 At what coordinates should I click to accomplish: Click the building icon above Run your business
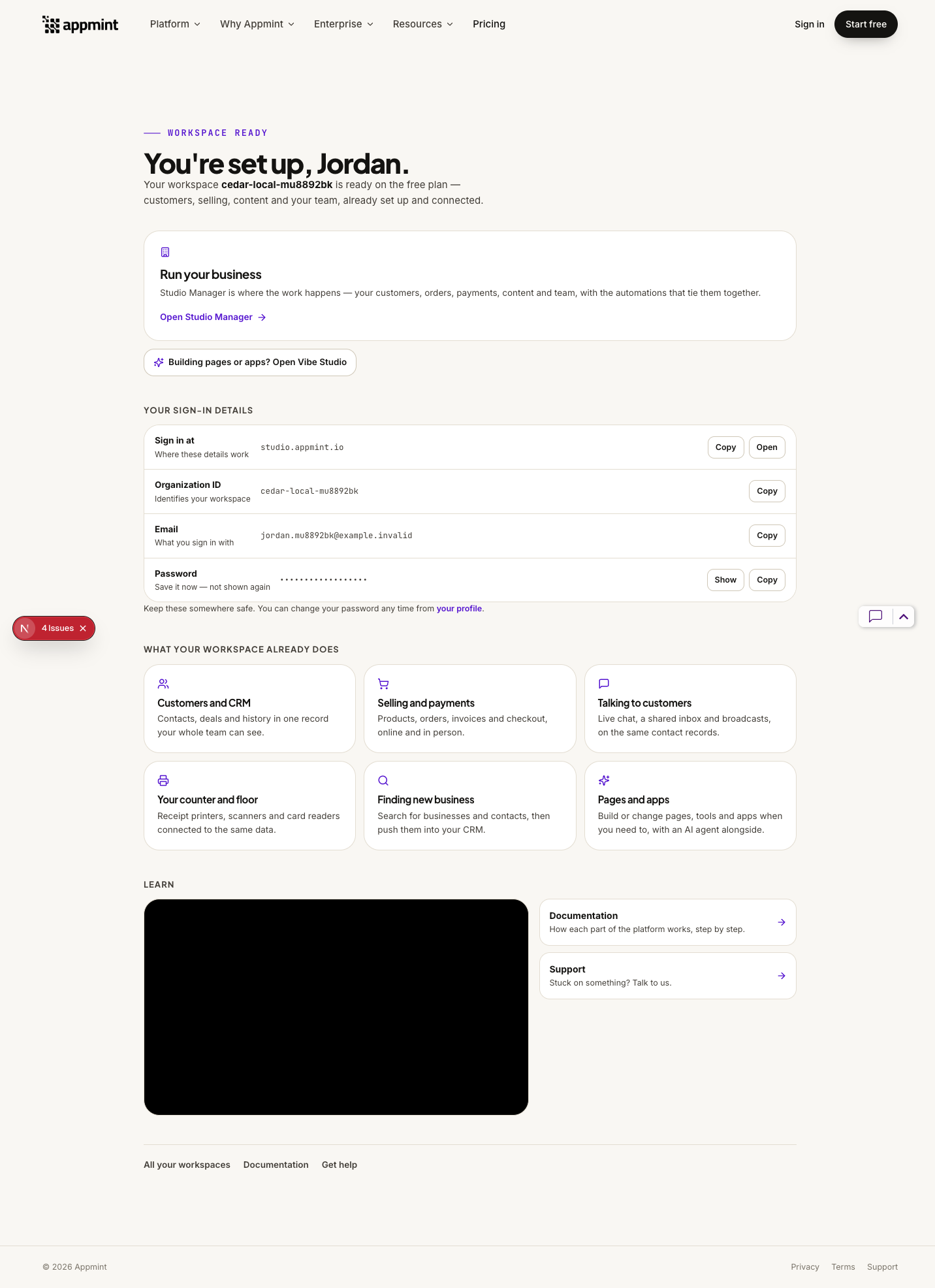(165, 252)
